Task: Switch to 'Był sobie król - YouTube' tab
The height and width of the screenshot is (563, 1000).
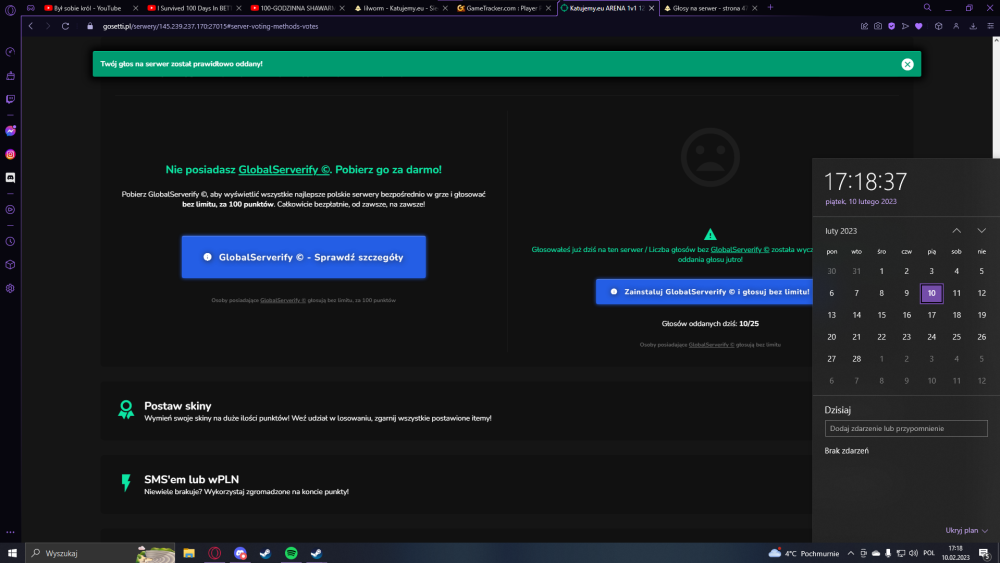Action: (x=87, y=8)
